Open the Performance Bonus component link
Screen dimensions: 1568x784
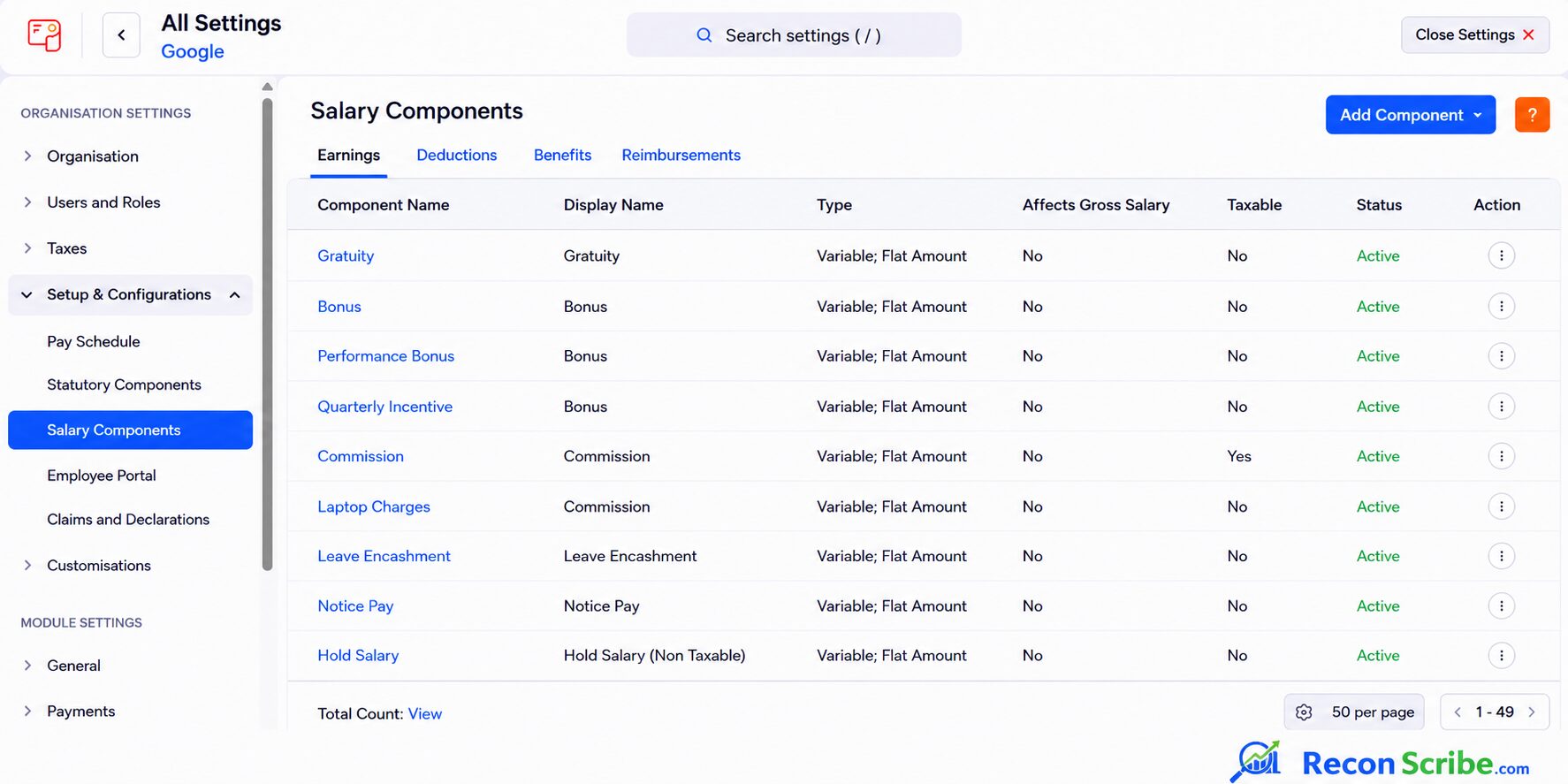point(385,356)
